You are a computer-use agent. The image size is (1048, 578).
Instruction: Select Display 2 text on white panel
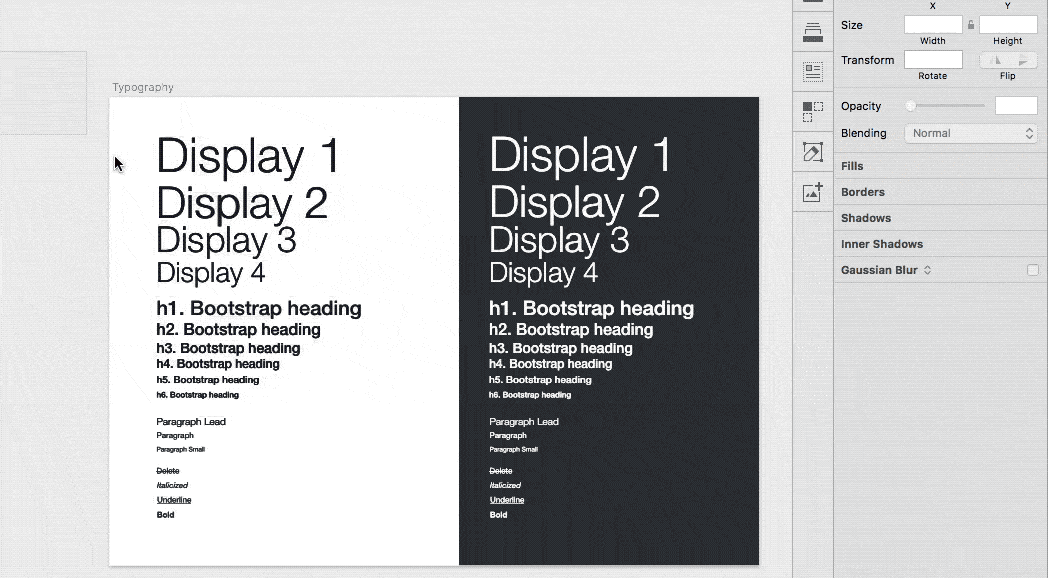tap(242, 204)
